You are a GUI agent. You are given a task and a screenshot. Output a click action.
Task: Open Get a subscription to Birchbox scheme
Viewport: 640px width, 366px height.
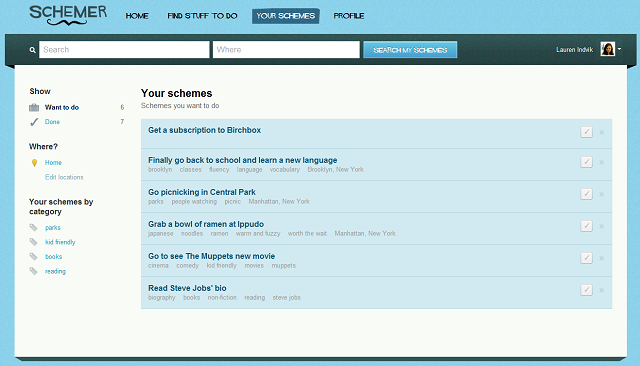[x=204, y=130]
